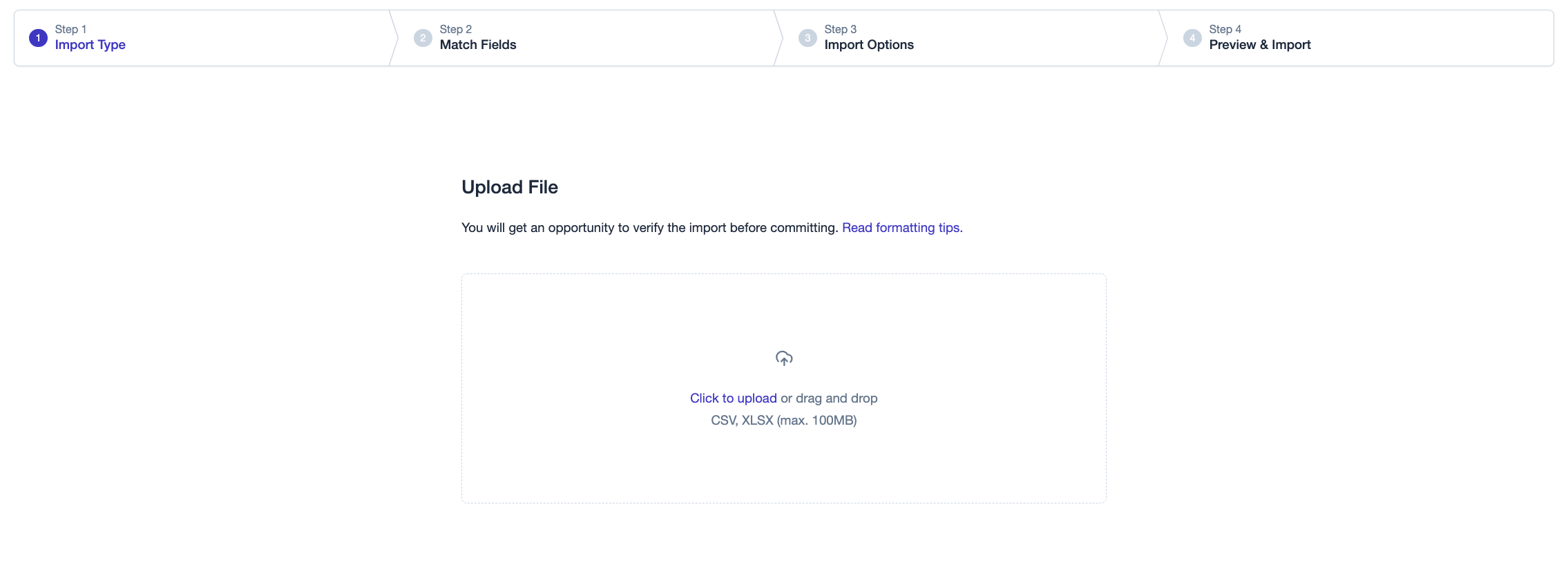Screen dimensions: 1568x587
Task: Open the Read formatting tips link
Action: [x=901, y=228]
